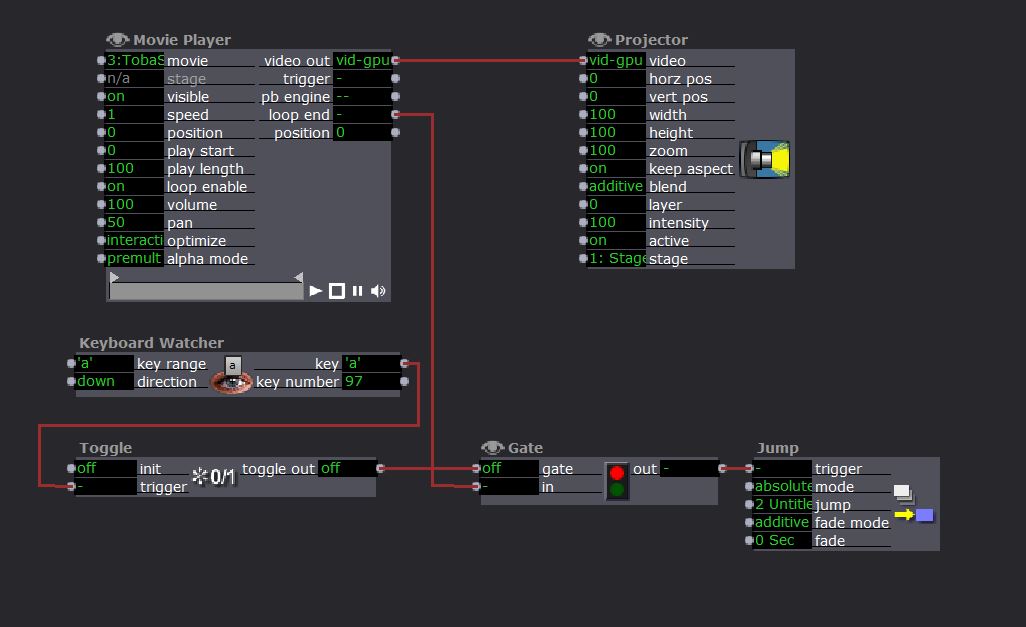Toggle the Projector actor's eye icon
Image resolution: width=1026 pixels, height=627 pixels.
point(600,40)
